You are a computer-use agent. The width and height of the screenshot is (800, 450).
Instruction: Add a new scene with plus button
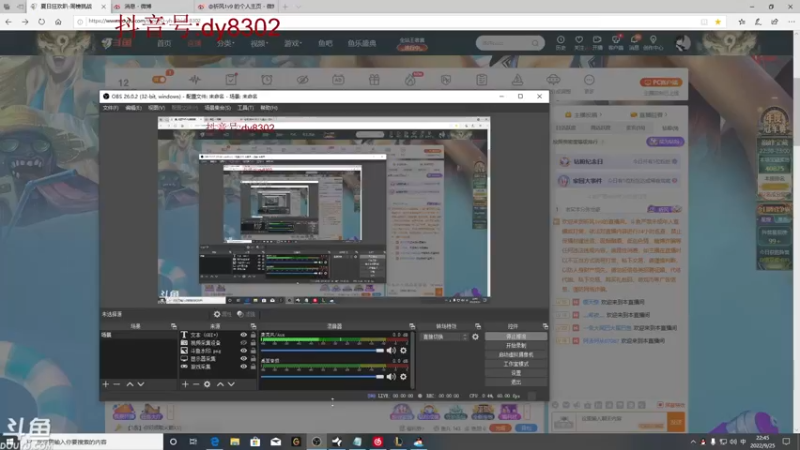coord(106,384)
